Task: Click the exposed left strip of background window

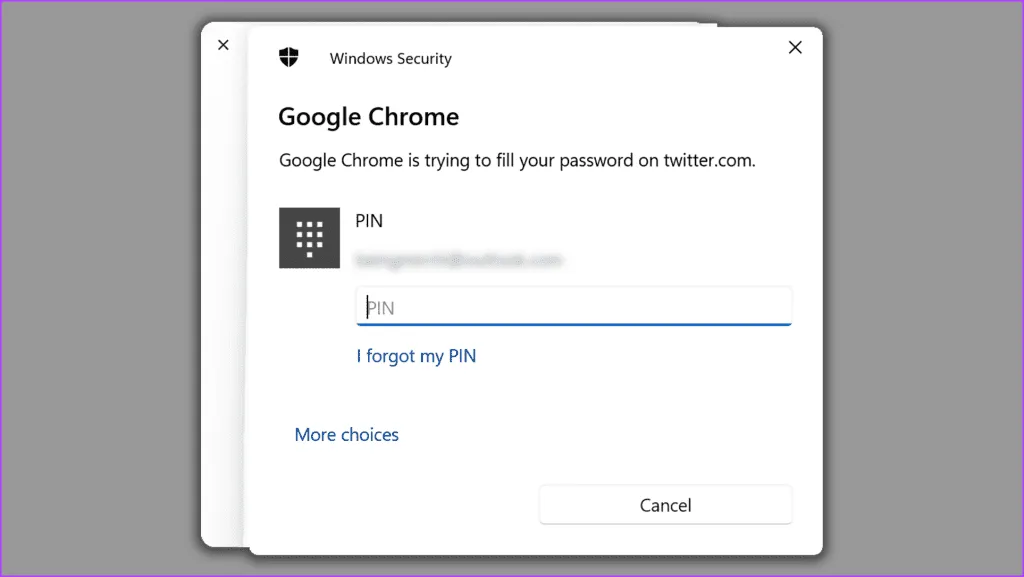Action: click(x=224, y=300)
